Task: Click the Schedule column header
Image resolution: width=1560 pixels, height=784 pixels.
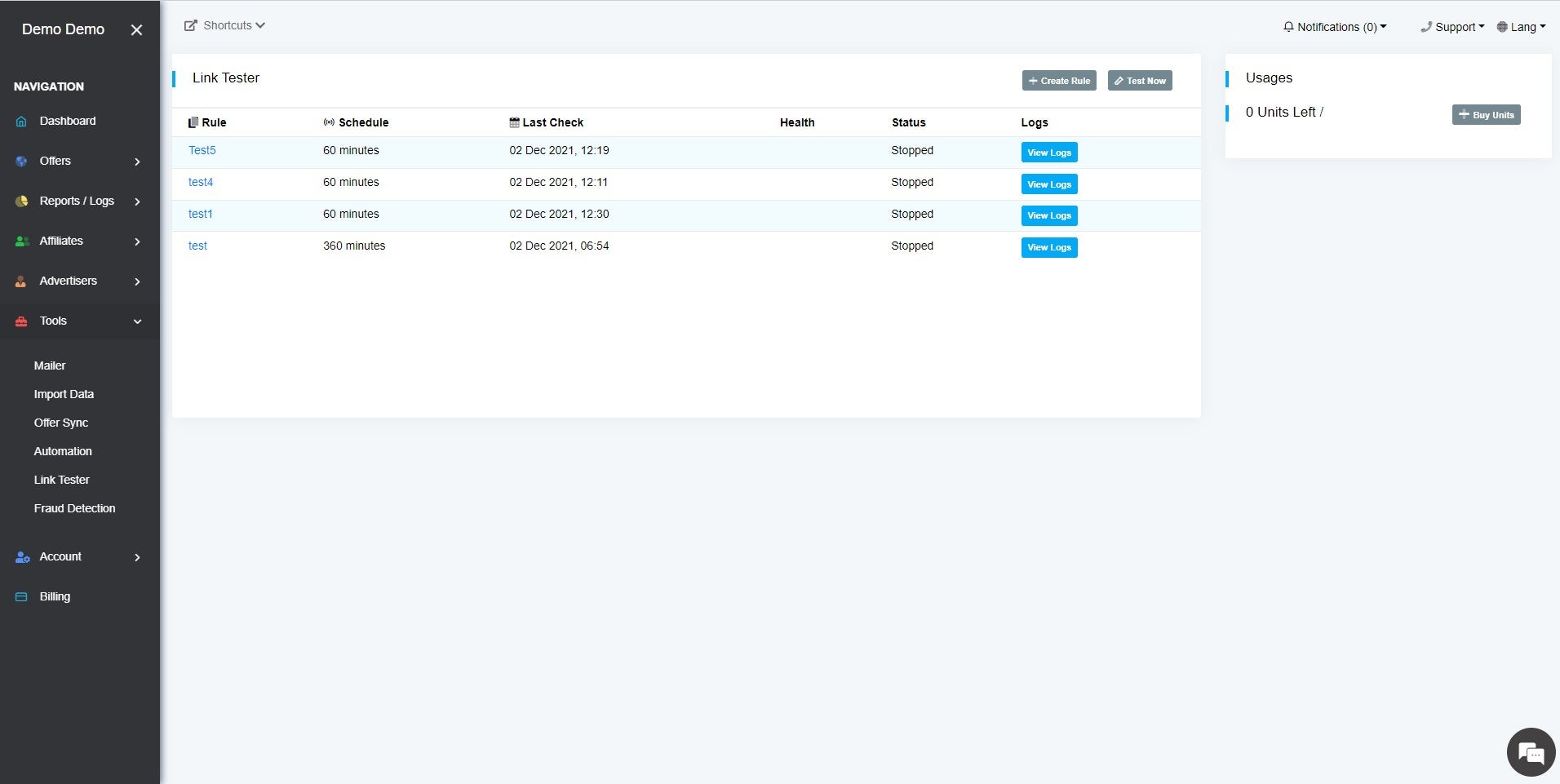Action: [356, 122]
